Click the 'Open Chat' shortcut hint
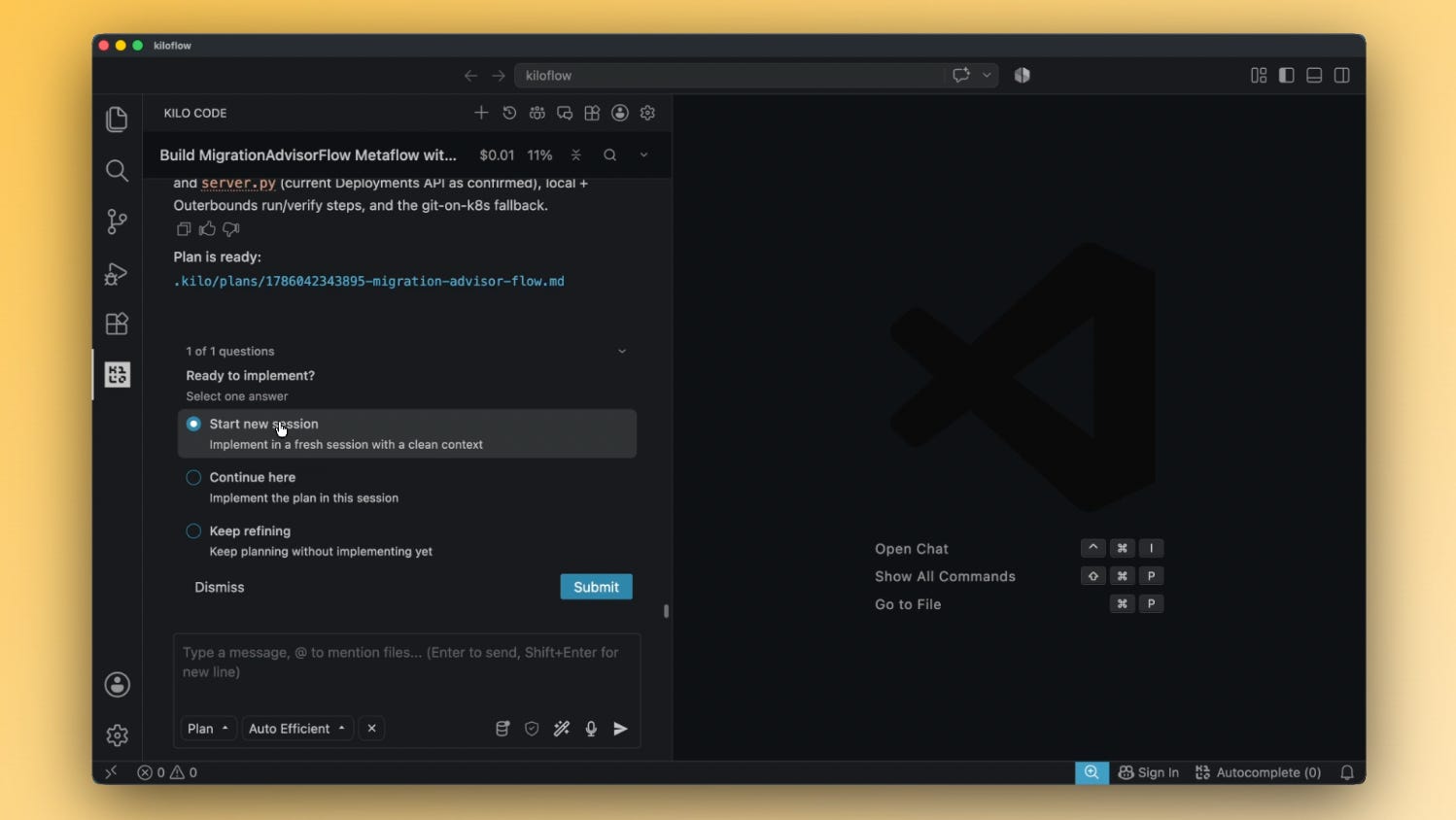 tap(912, 549)
